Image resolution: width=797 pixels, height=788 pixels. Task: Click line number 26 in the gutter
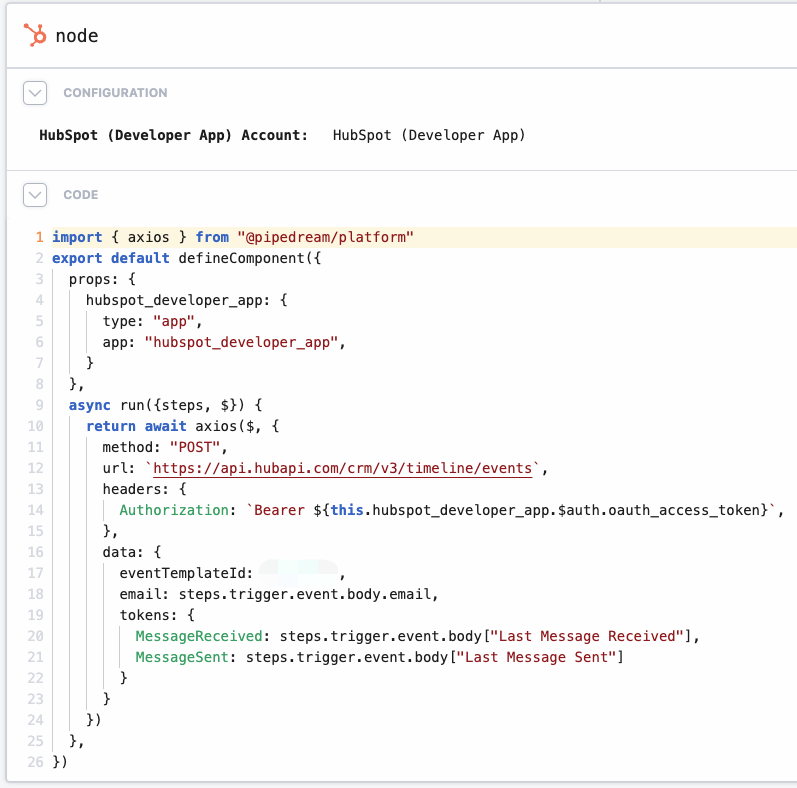coord(36,762)
